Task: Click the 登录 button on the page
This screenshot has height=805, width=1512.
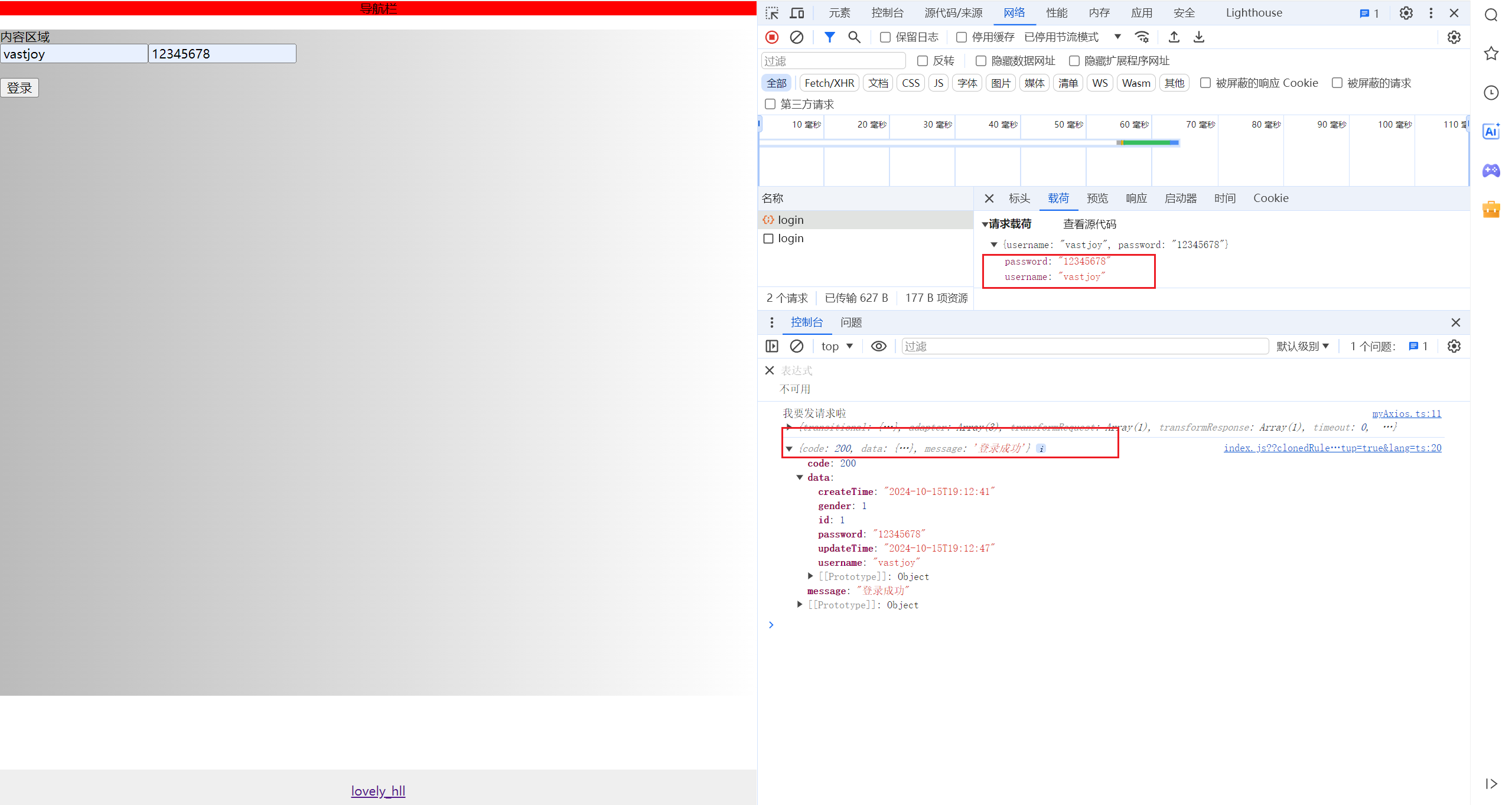Action: [x=19, y=87]
